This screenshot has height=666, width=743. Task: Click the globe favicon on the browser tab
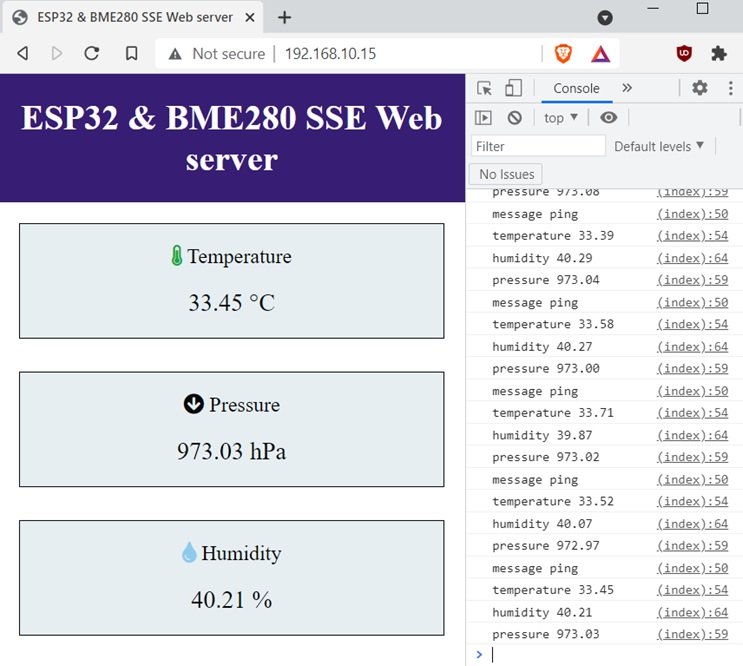(x=20, y=18)
